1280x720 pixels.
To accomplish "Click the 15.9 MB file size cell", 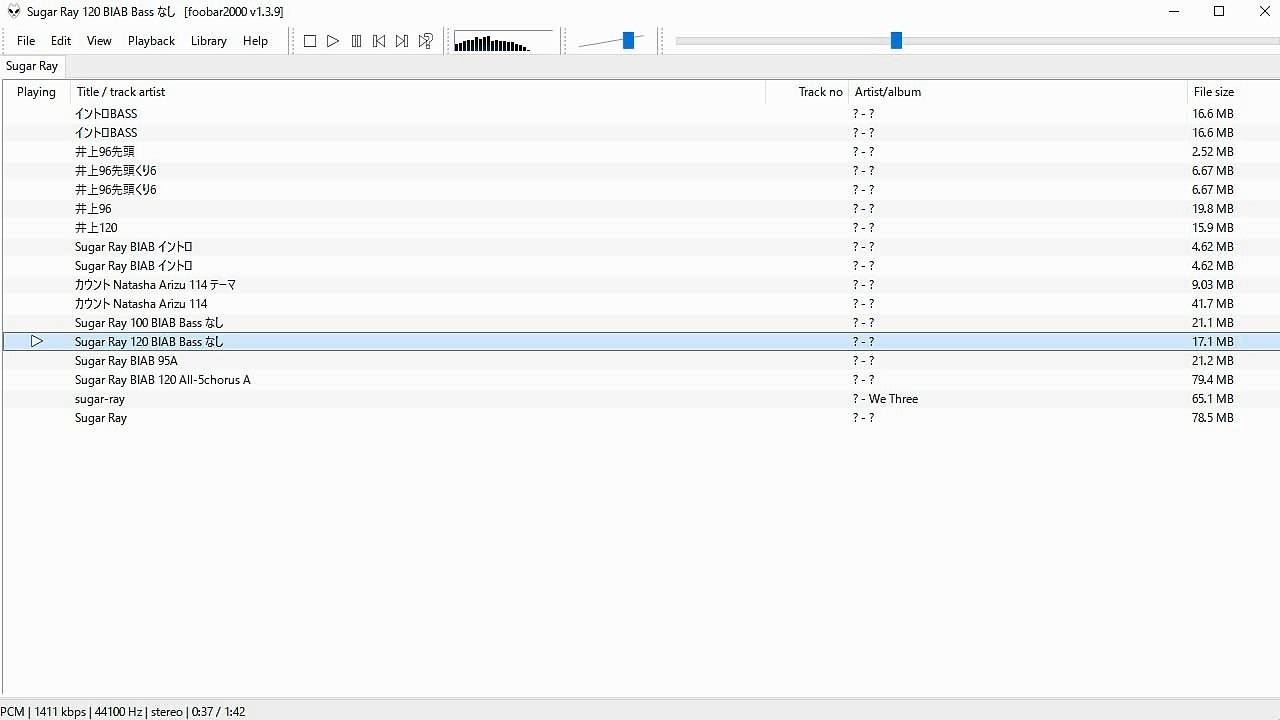I will [1212, 228].
